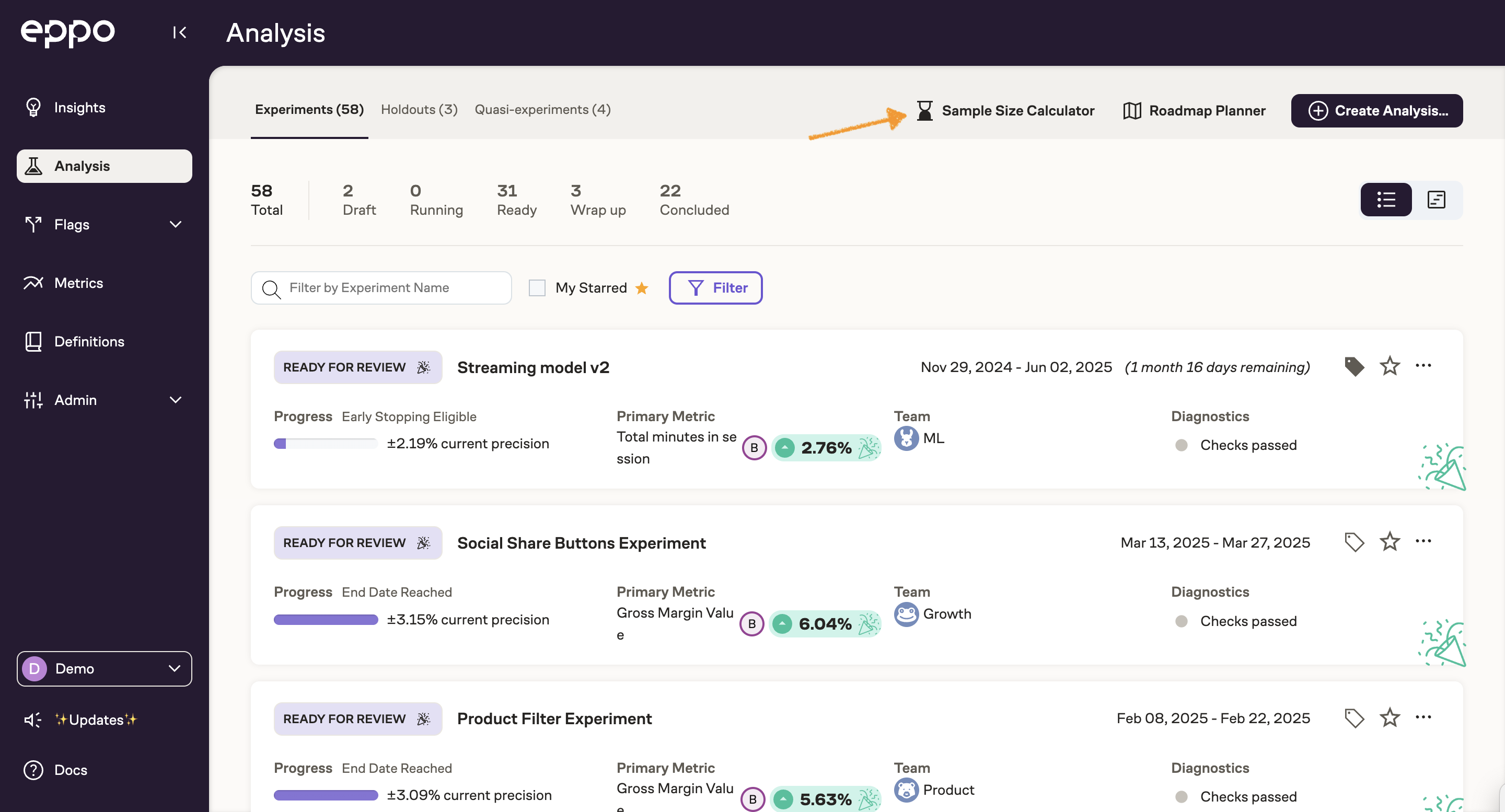Screen dimensions: 1505x812
Task: Open the Roadmap Planner
Action: [1194, 111]
